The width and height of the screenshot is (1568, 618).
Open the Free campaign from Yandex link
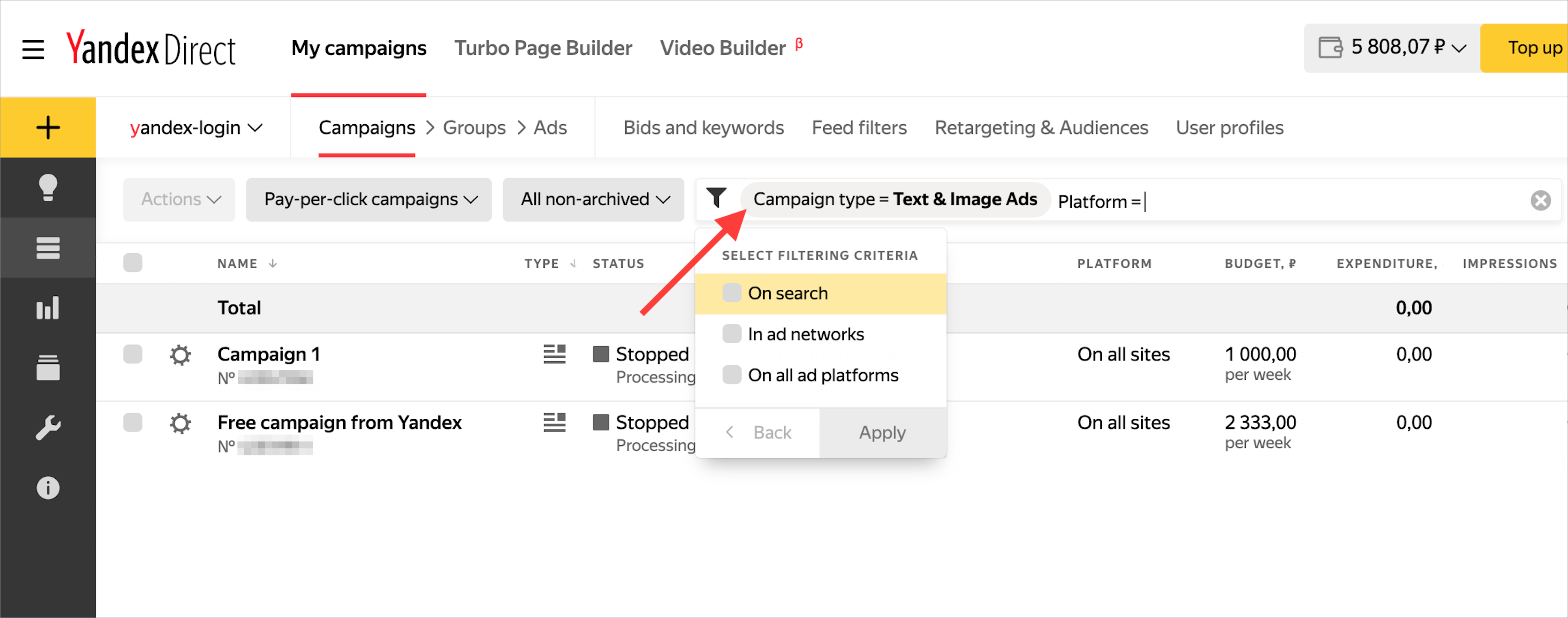340,423
